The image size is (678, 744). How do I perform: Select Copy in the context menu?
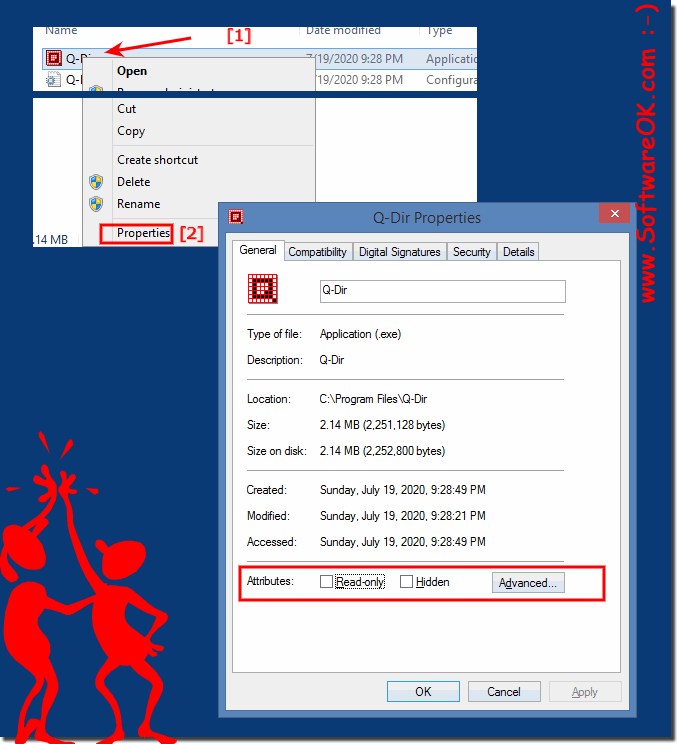point(131,131)
